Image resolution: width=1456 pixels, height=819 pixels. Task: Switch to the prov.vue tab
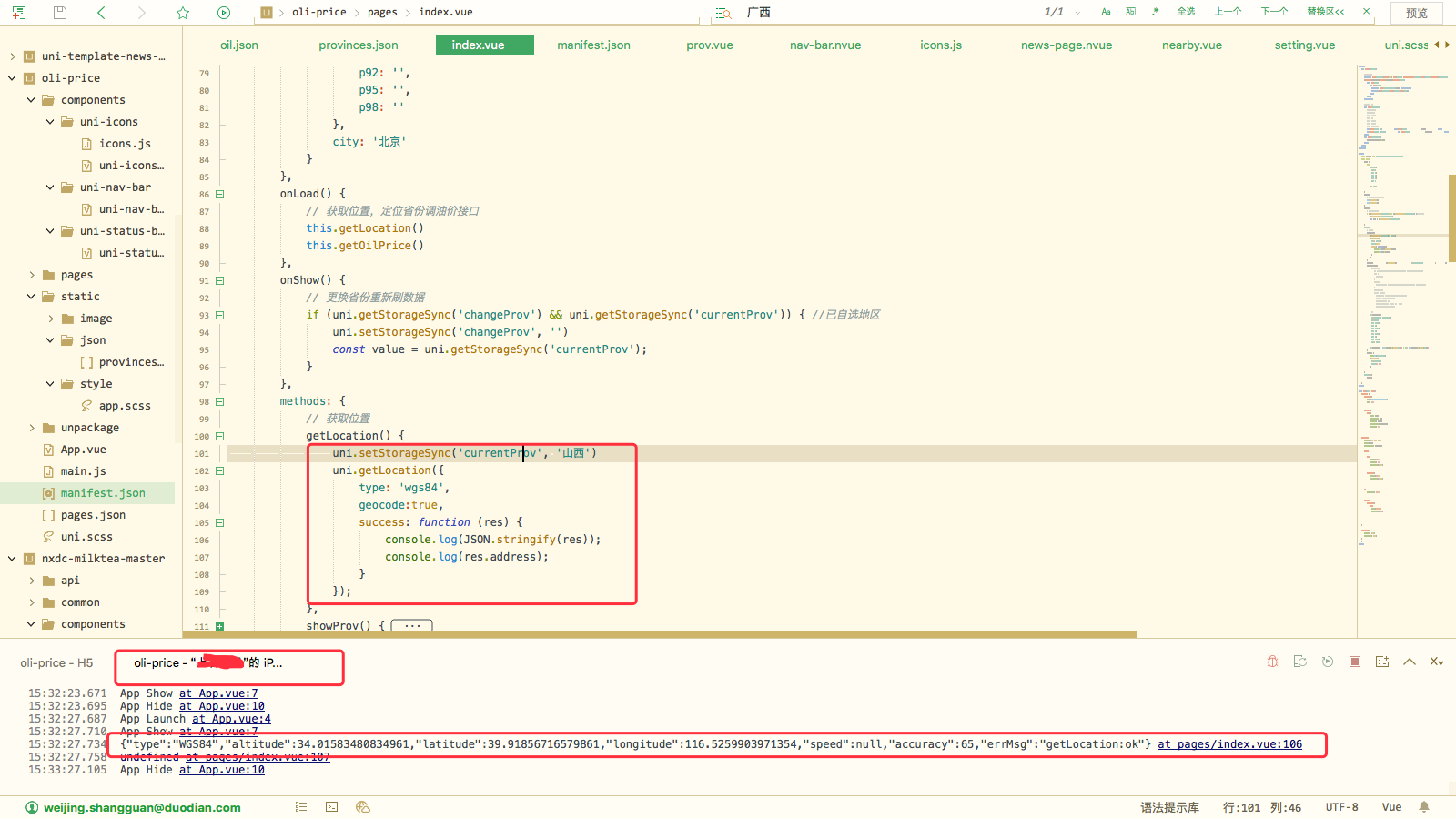[x=710, y=45]
